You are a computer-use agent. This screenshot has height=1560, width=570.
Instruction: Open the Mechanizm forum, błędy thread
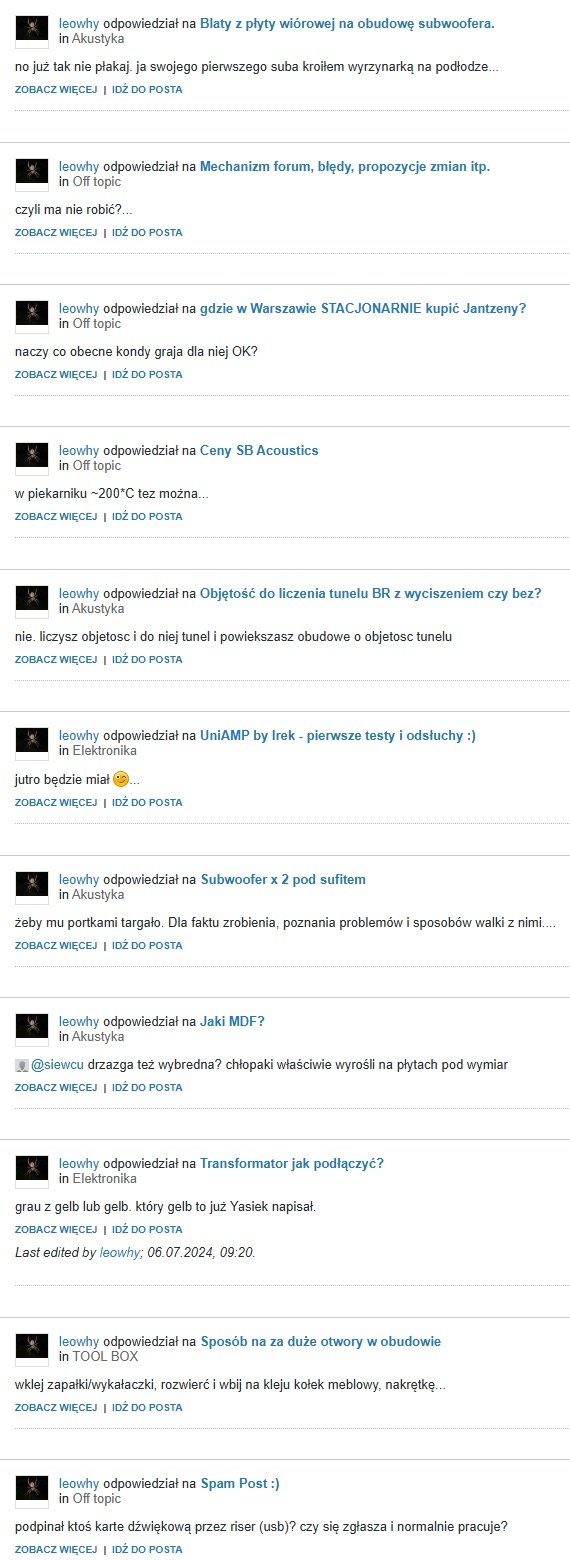[x=345, y=166]
